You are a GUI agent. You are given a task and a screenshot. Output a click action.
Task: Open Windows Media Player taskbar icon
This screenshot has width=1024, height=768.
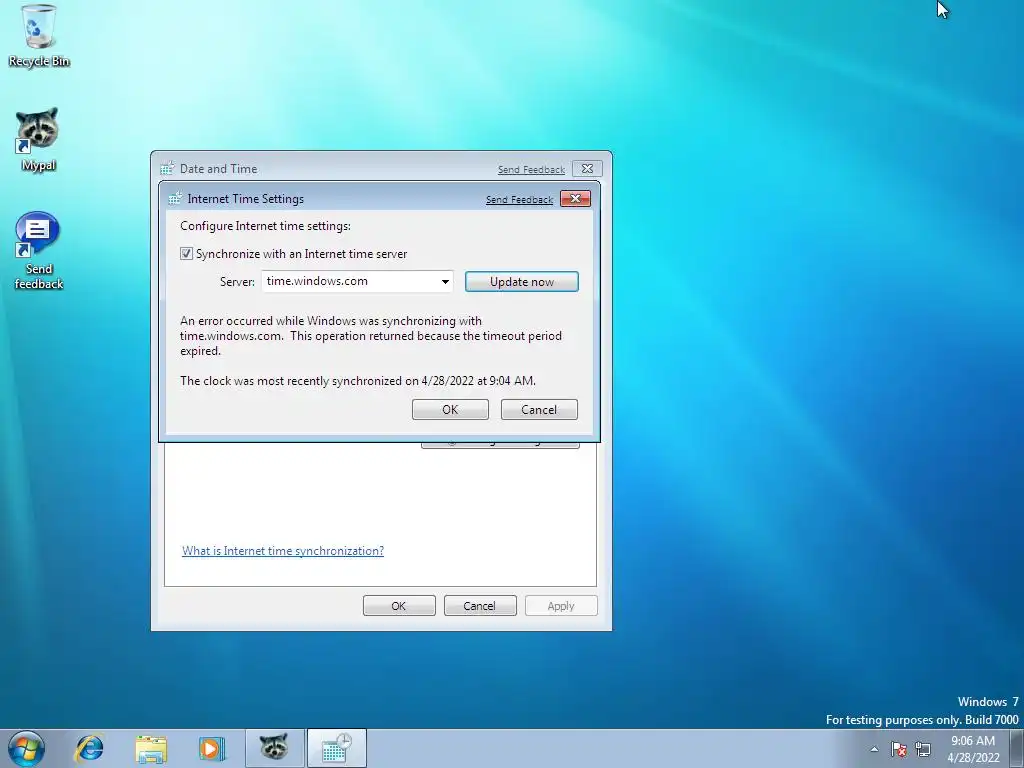212,748
